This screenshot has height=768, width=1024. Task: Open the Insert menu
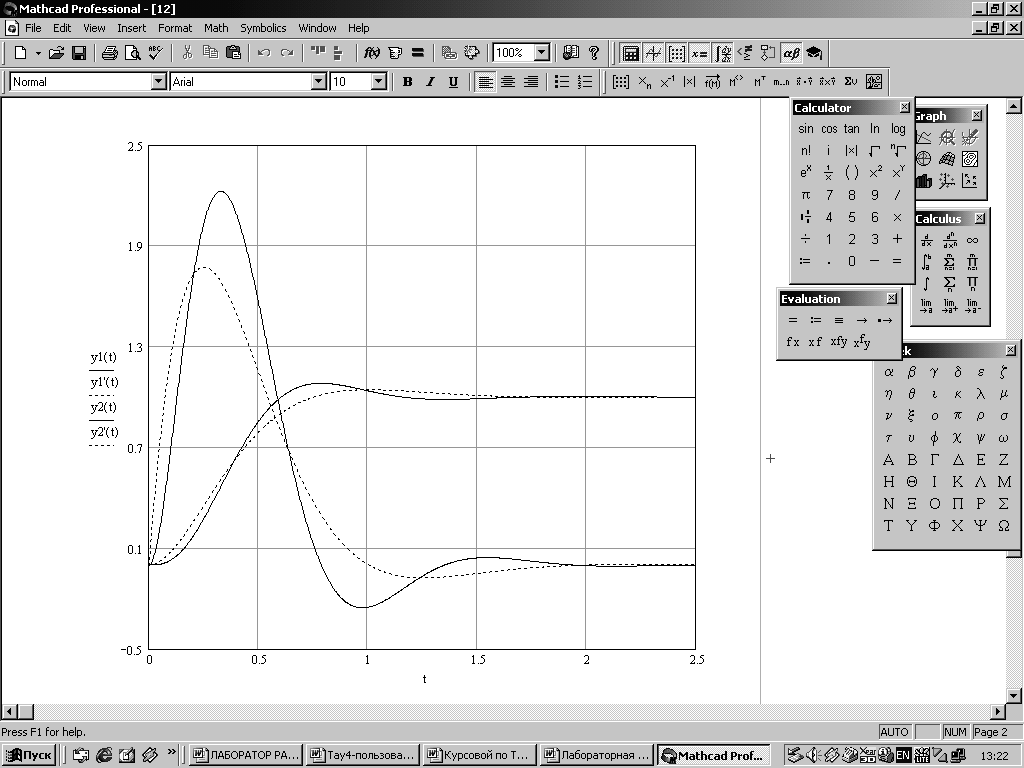131,28
